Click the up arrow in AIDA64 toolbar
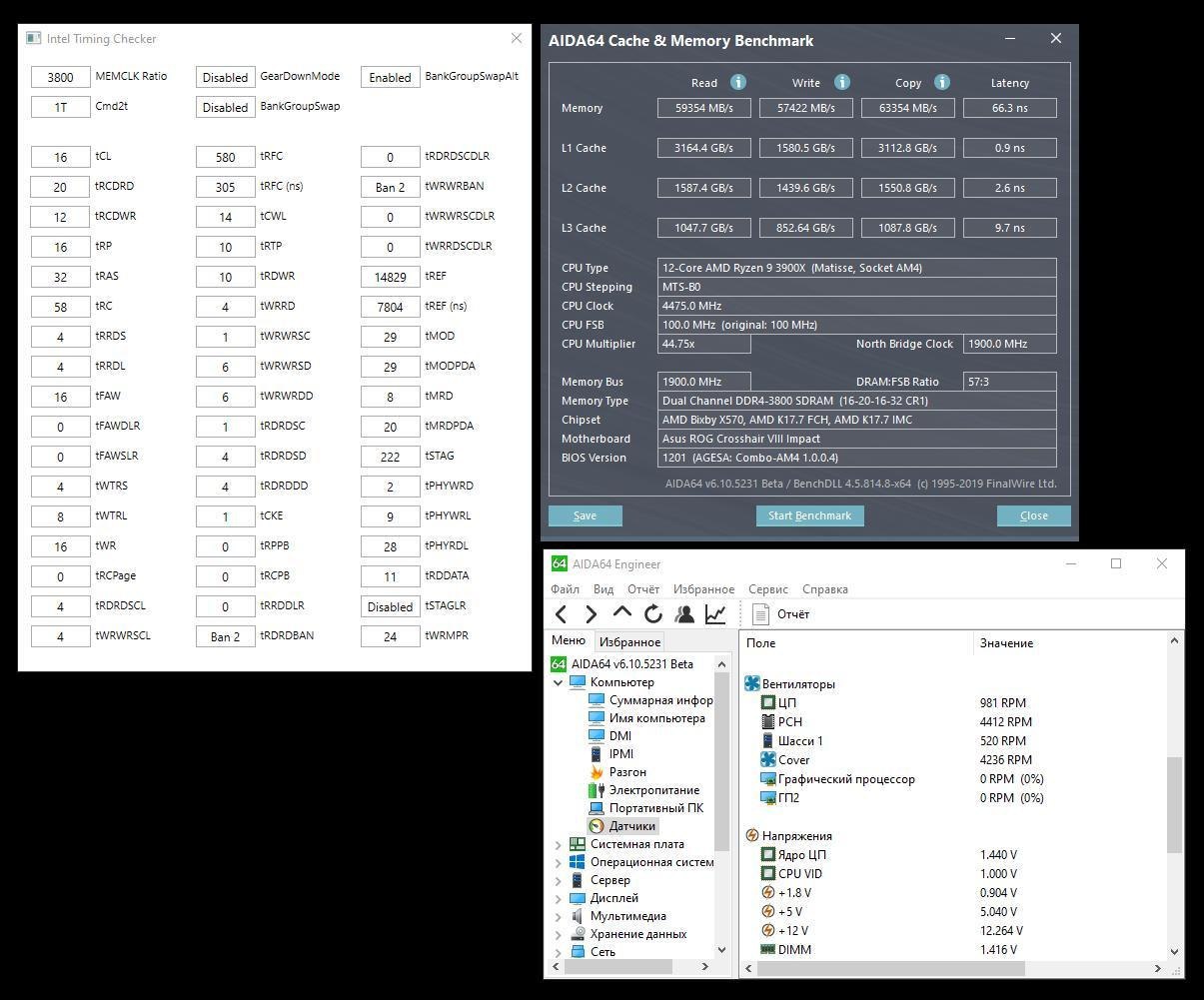This screenshot has height=1000, width=1204. point(621,613)
